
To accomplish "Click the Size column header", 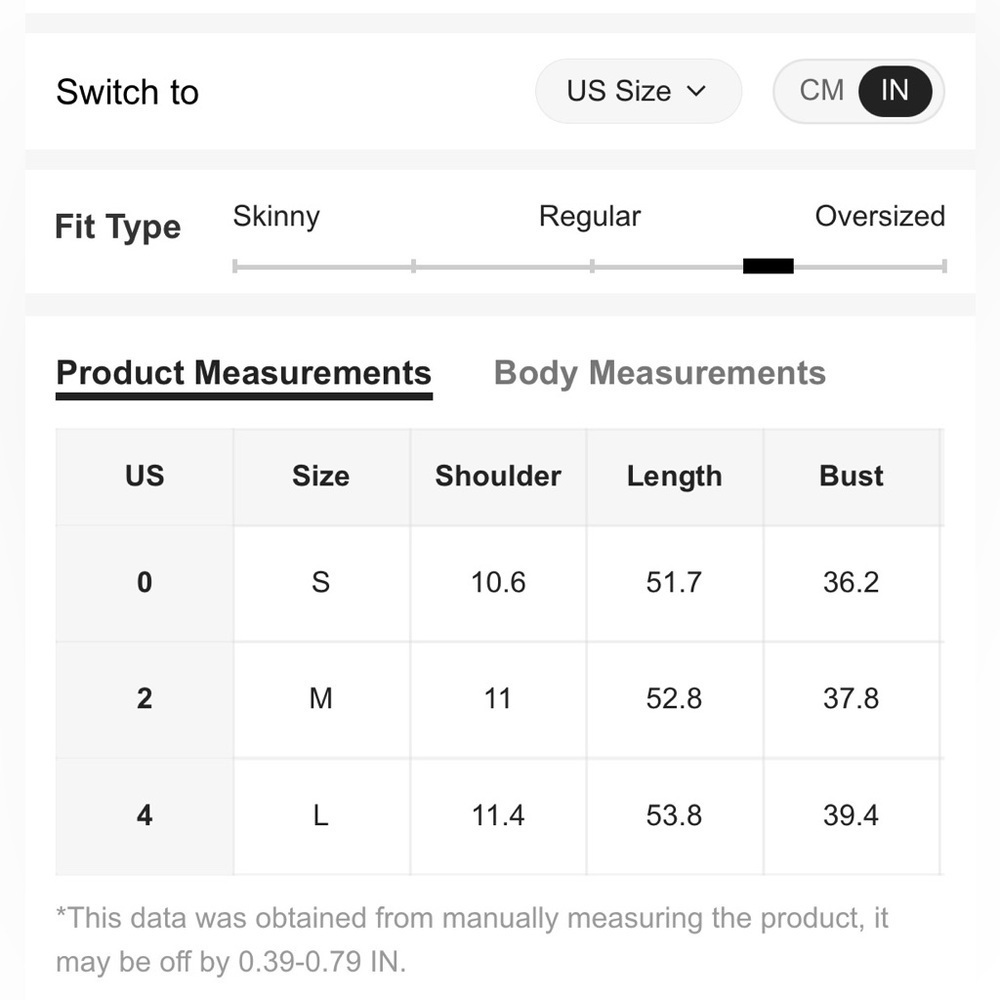I will pyautogui.click(x=321, y=476).
